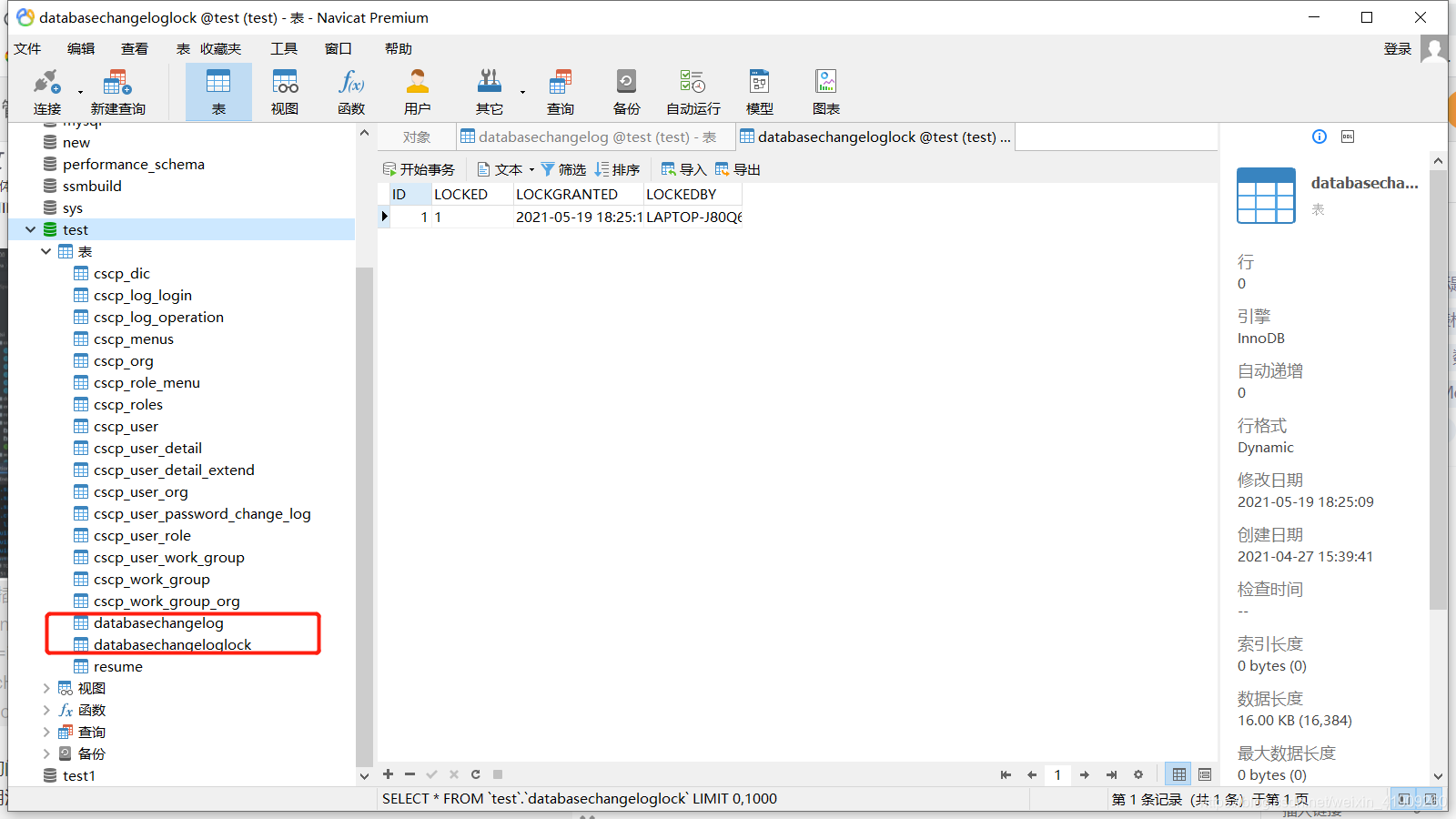This screenshot has height=819, width=1456.
Task: Collapse the test database node
Action: (x=31, y=229)
